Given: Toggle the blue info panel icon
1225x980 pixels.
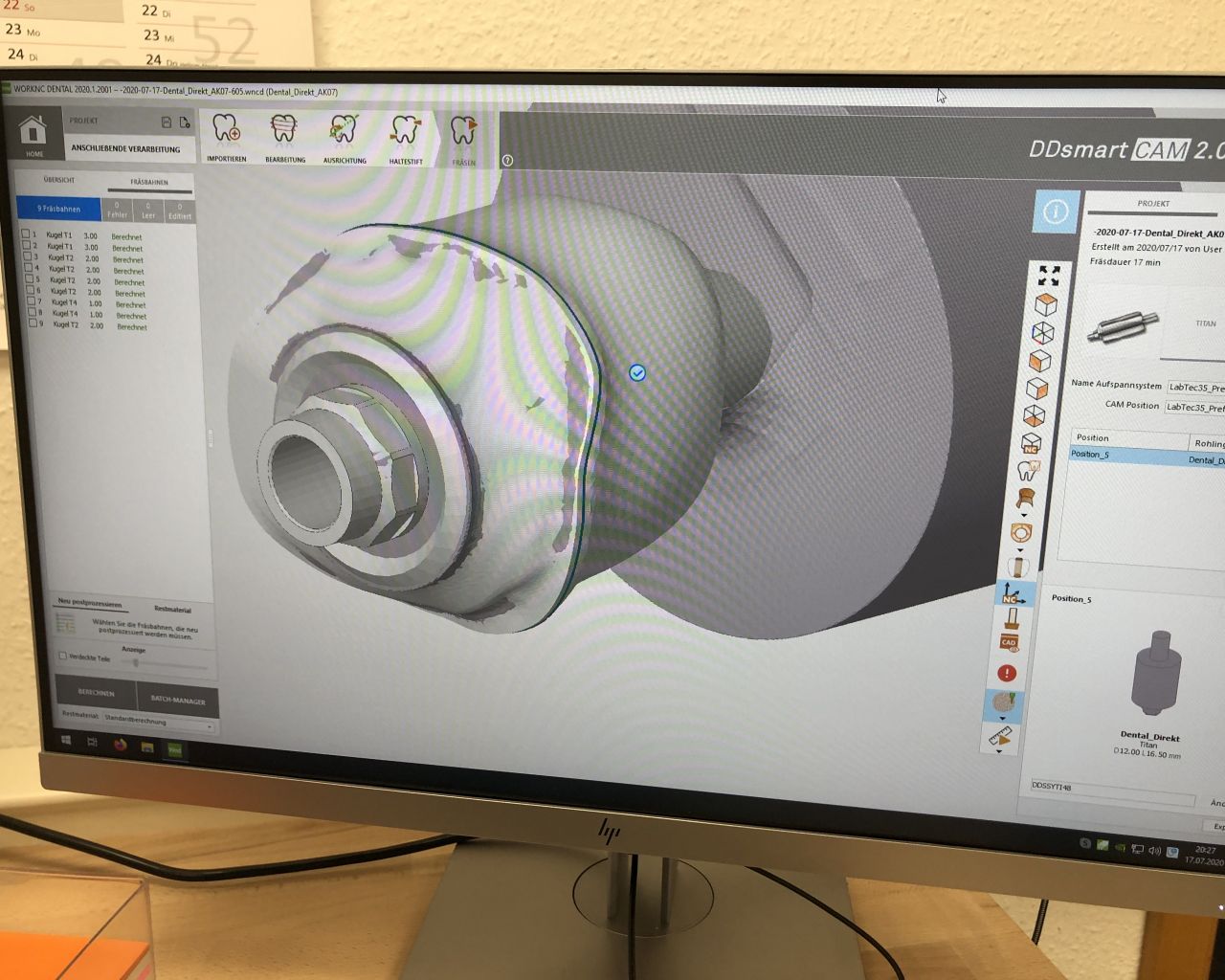Looking at the screenshot, I should [x=1056, y=212].
